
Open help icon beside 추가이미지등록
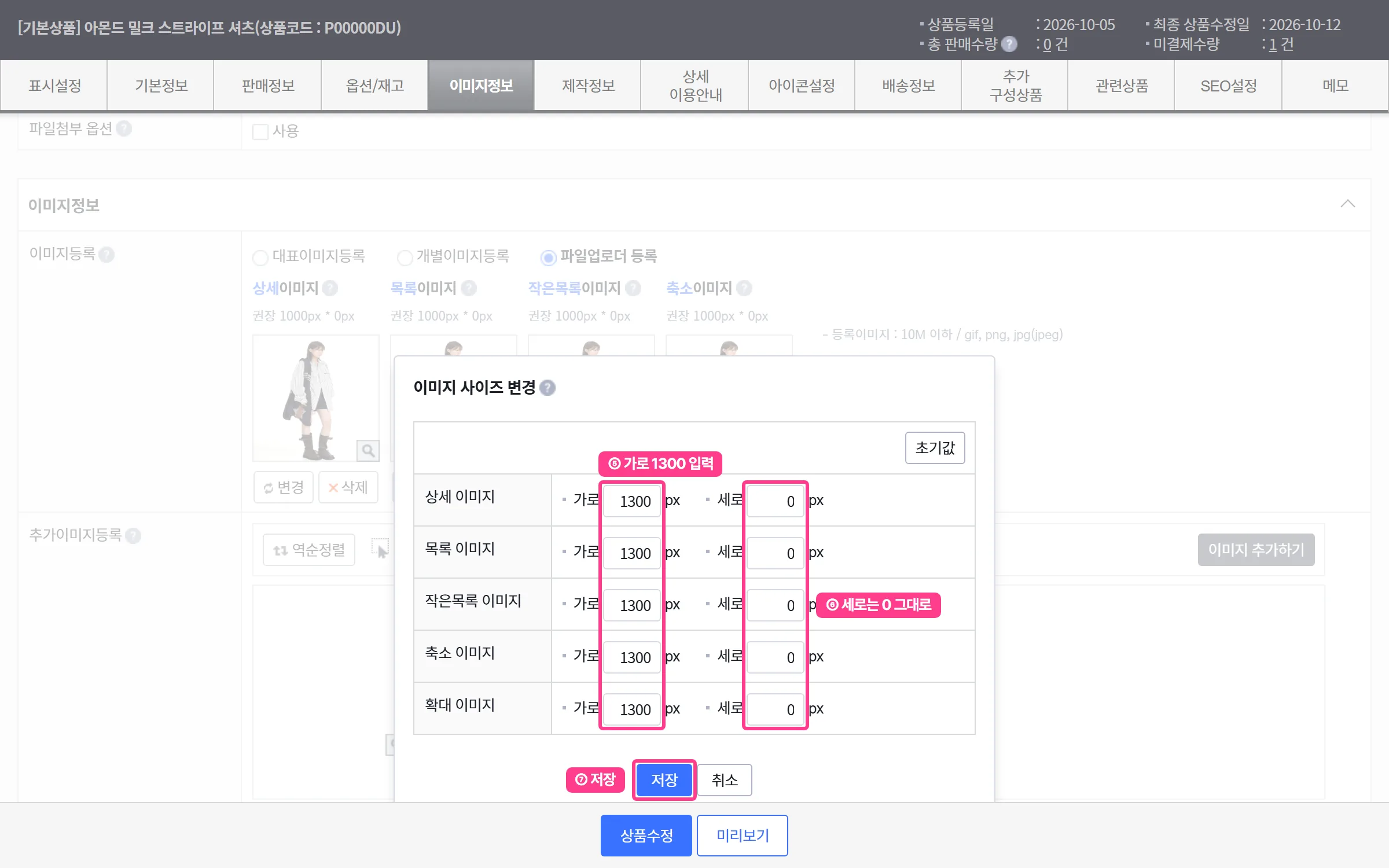coord(133,535)
